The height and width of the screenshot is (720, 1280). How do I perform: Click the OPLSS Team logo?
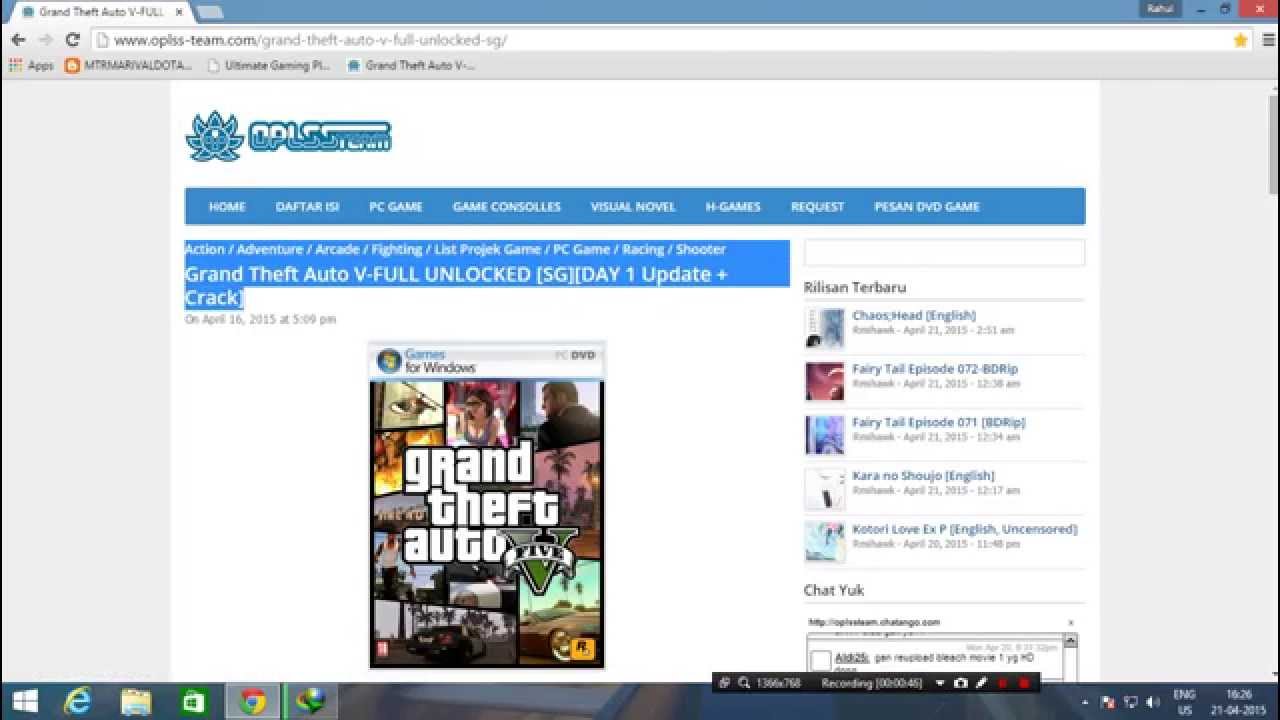[x=288, y=136]
